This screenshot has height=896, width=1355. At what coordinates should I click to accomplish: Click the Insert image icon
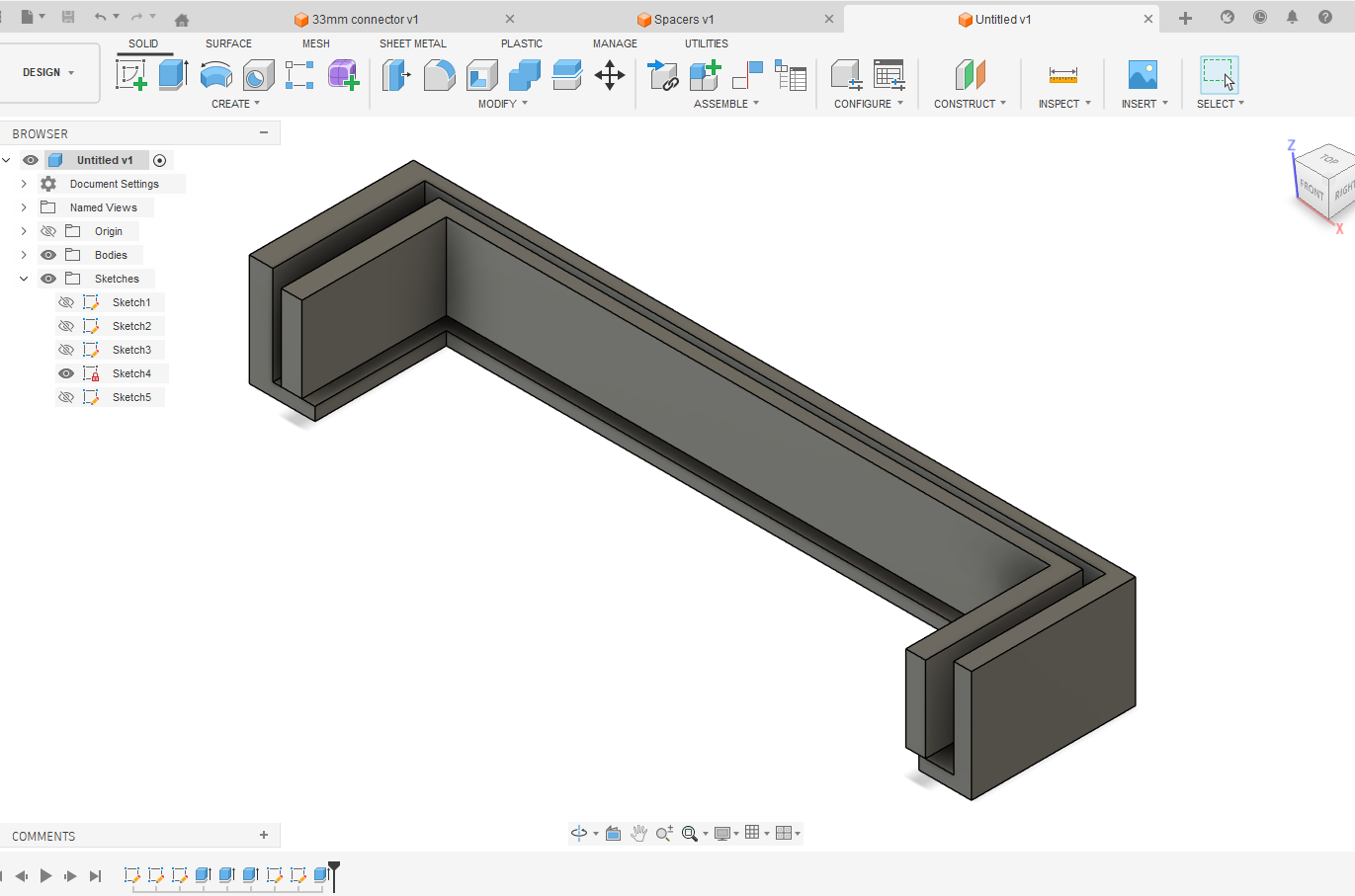pos(1143,75)
